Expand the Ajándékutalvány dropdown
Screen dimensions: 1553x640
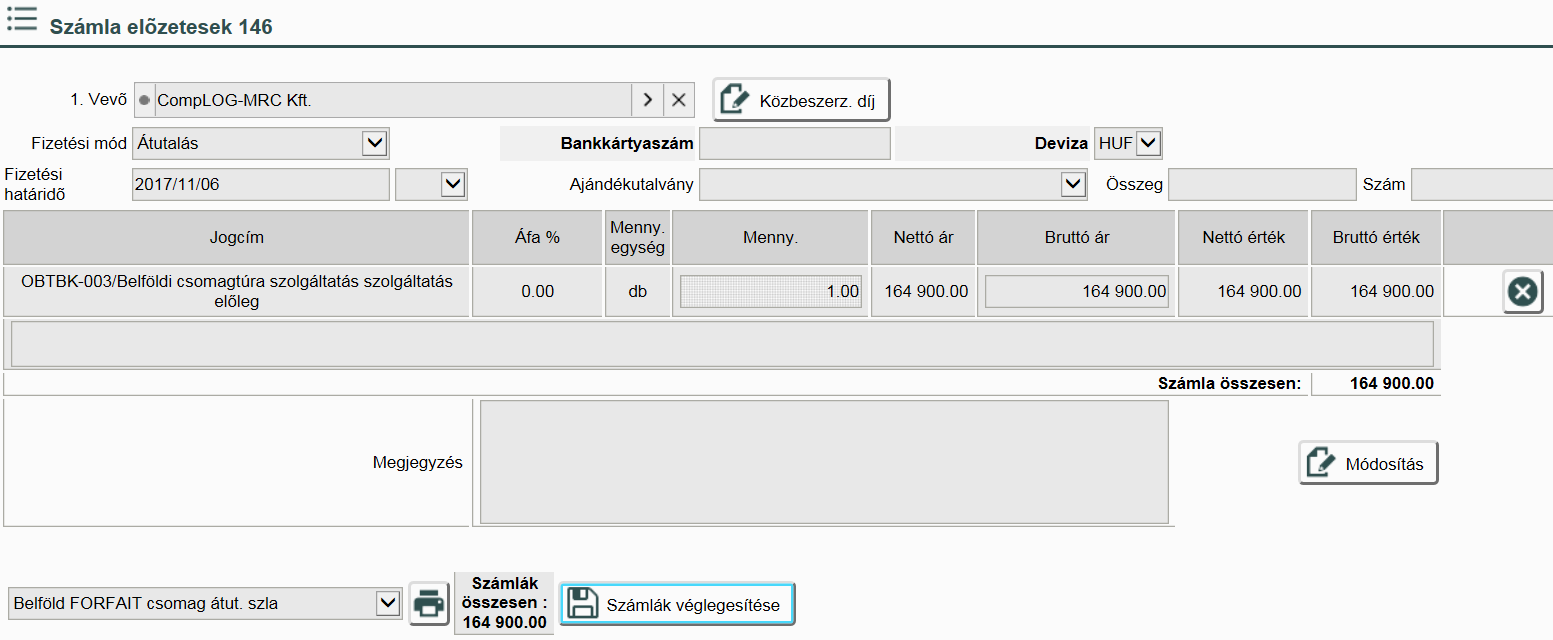pos(1073,184)
